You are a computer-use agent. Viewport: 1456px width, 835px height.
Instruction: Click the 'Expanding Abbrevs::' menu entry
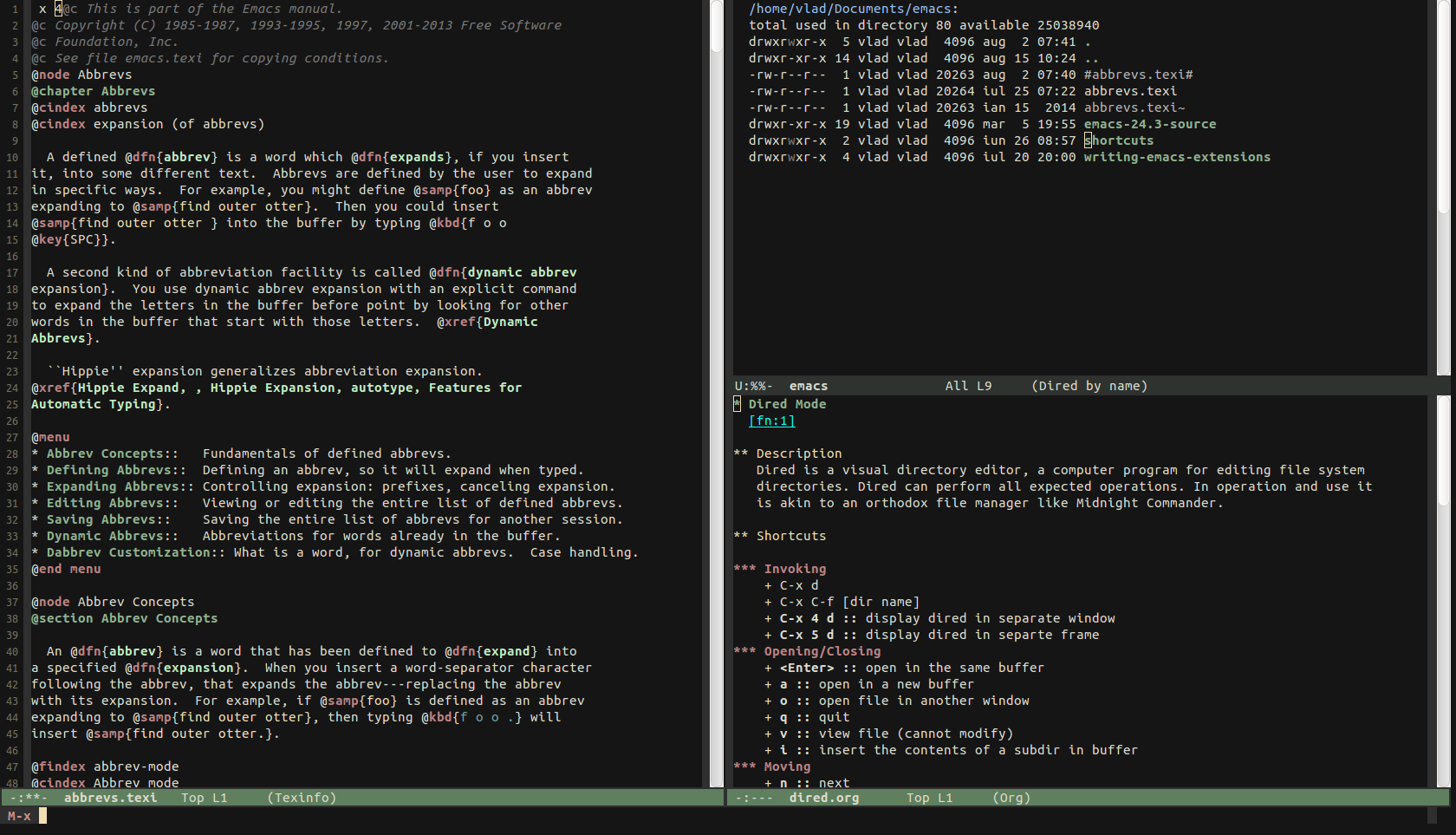[120, 486]
